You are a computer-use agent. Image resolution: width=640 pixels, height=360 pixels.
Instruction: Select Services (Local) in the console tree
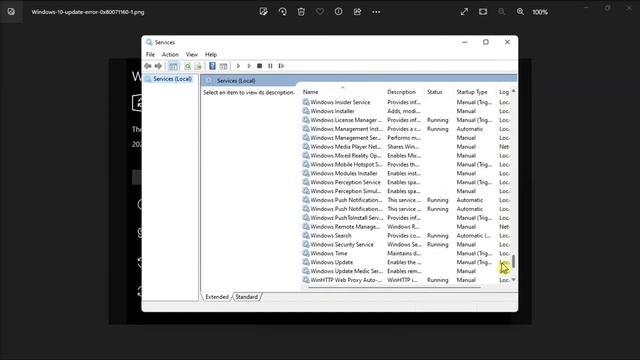tap(172, 79)
